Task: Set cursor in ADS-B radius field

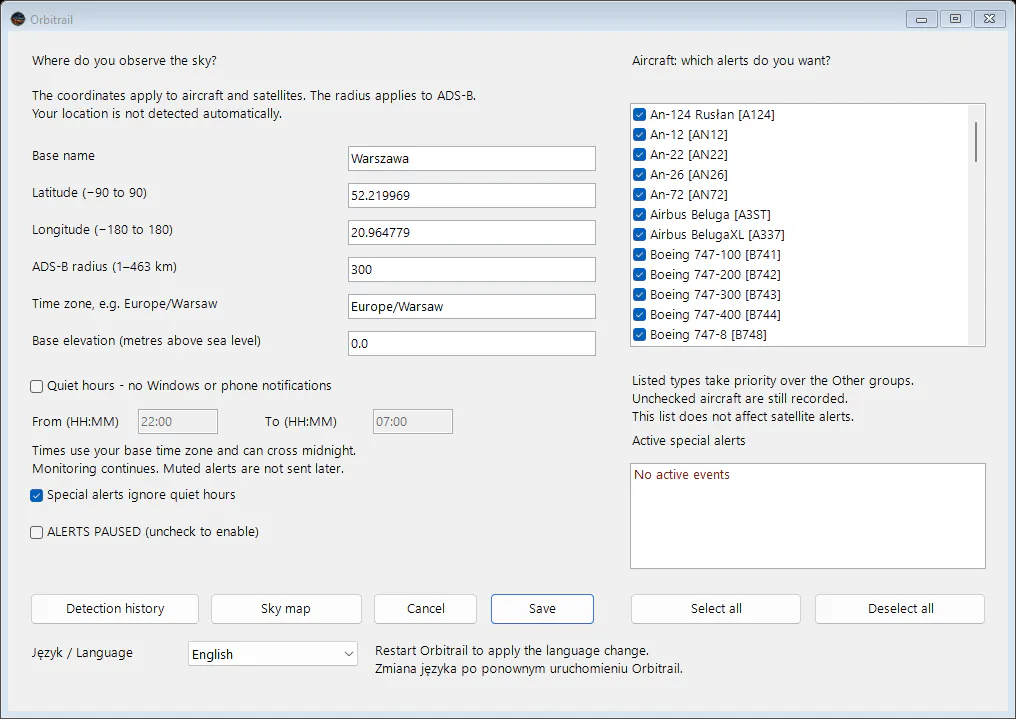Action: point(472,269)
